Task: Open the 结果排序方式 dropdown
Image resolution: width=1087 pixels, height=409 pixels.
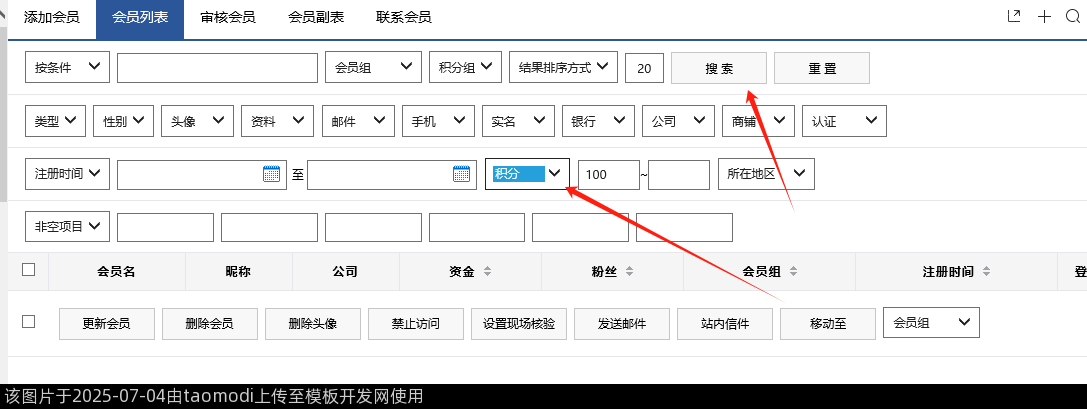Action: pyautogui.click(x=563, y=68)
